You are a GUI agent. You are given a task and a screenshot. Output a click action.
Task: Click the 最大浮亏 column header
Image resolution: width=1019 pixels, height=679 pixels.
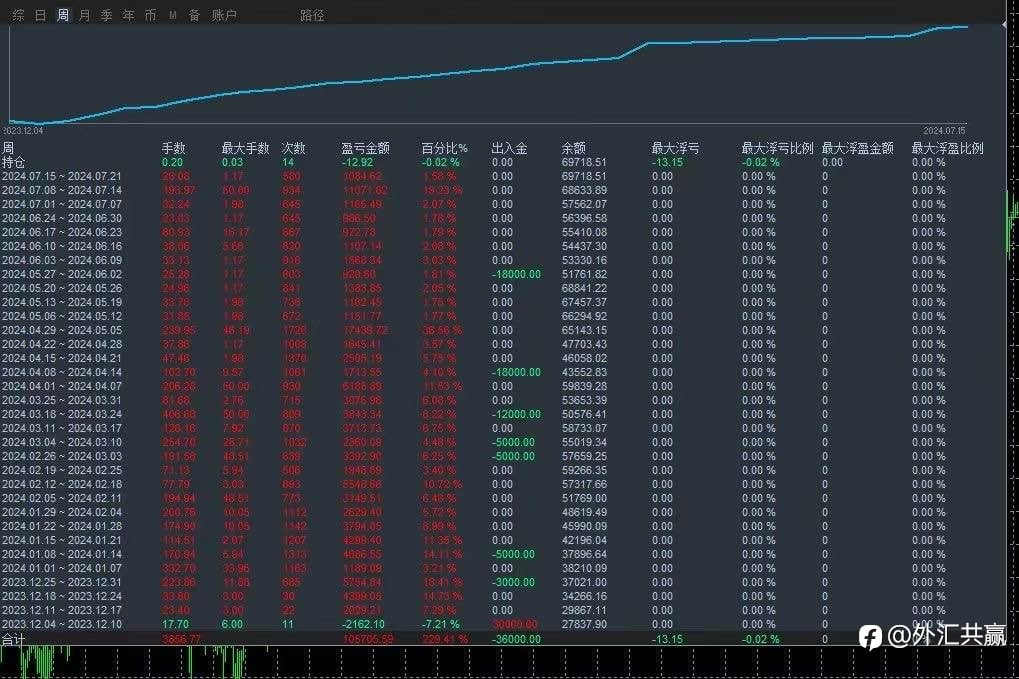[675, 148]
